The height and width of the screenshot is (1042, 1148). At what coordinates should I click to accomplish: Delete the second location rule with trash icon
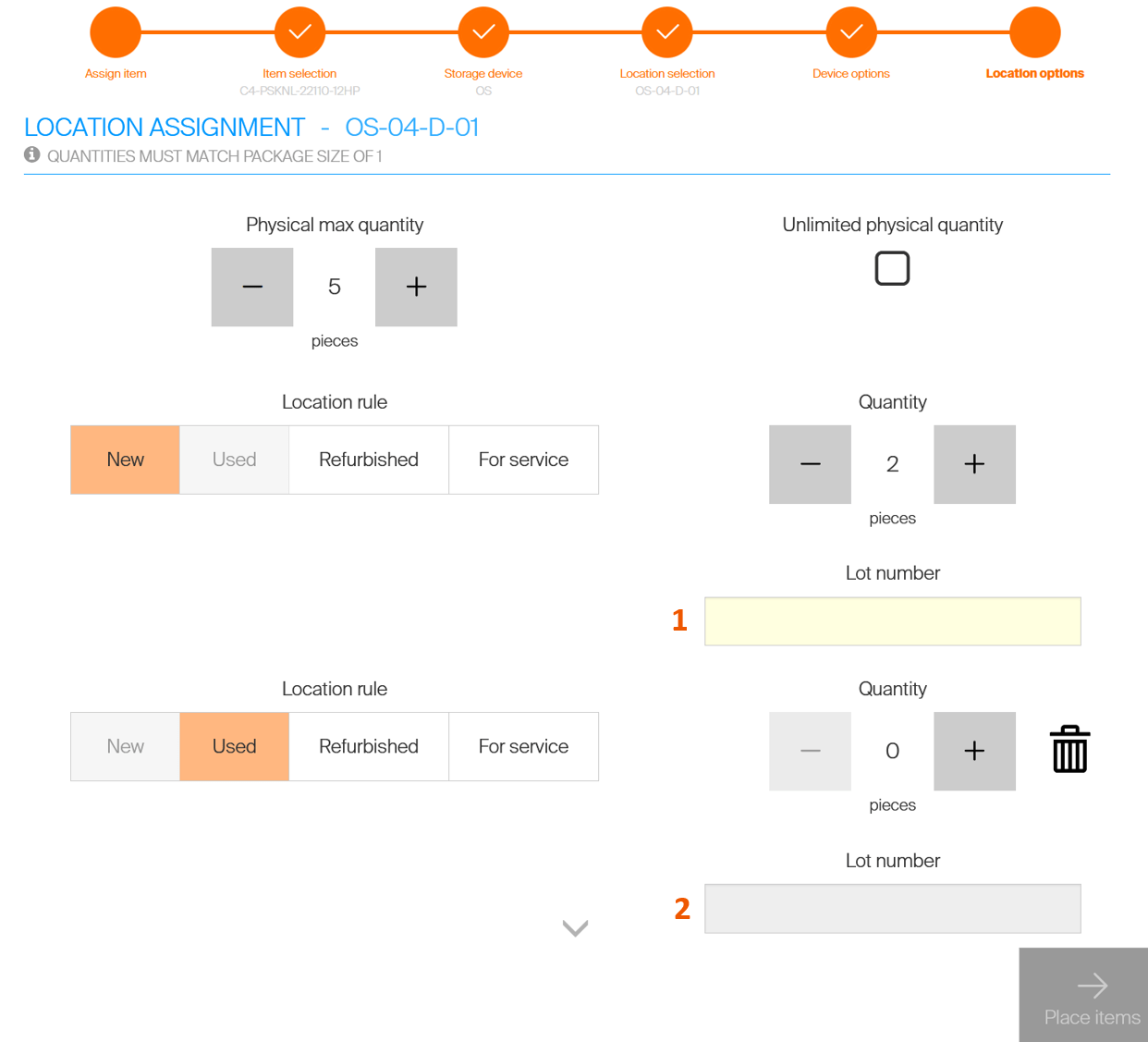[1069, 750]
